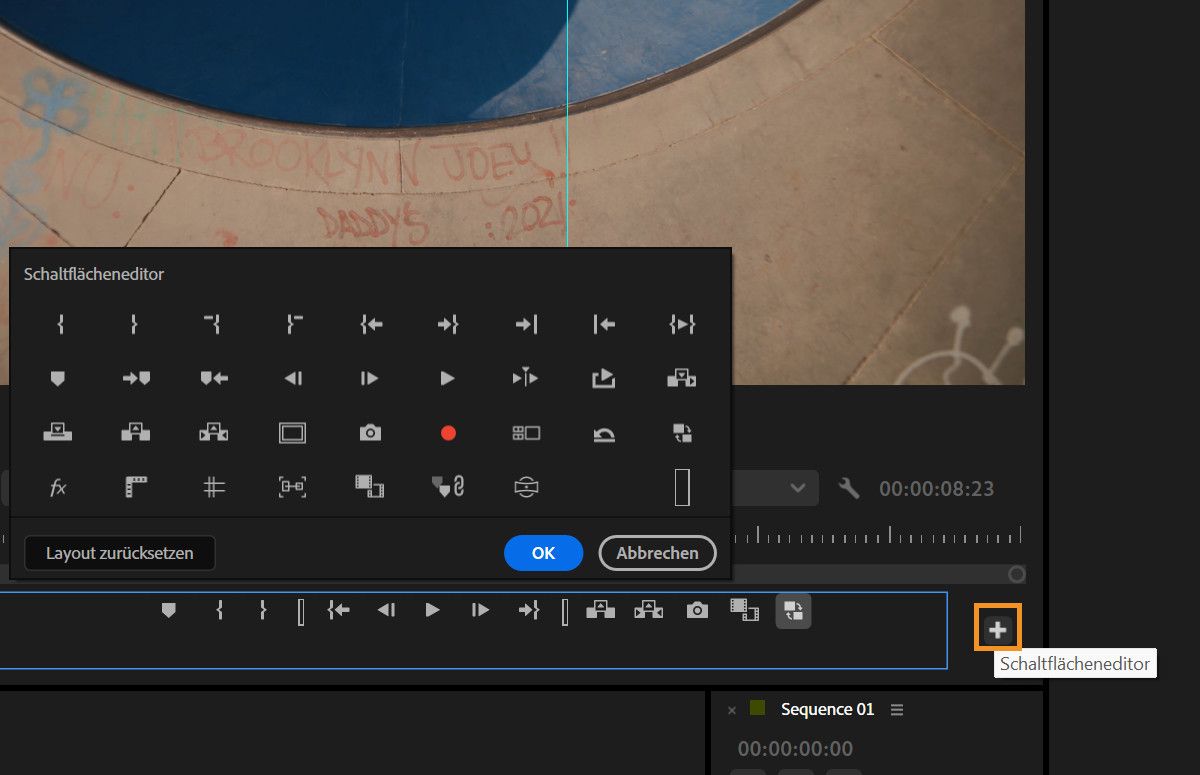Select Multi-Camera View icon in editor
The height and width of the screenshot is (775, 1200).
526,433
